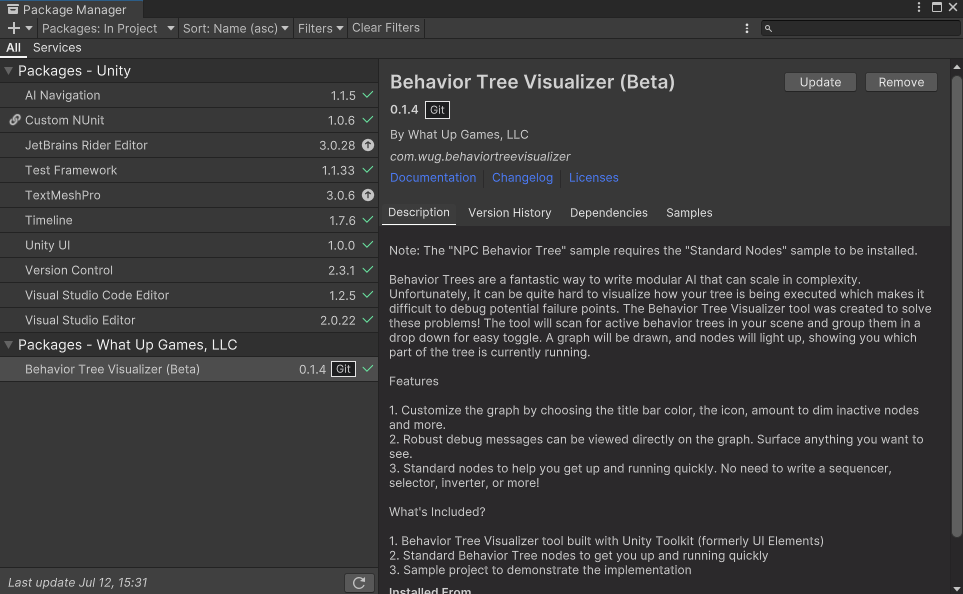Open the Changelog link

[522, 177]
